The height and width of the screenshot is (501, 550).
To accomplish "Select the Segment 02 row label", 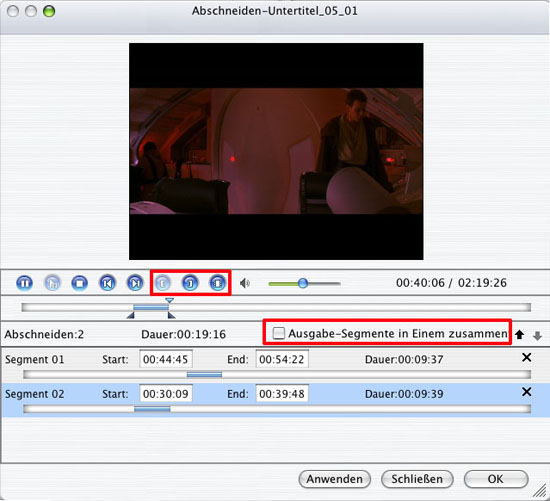I will [34, 394].
